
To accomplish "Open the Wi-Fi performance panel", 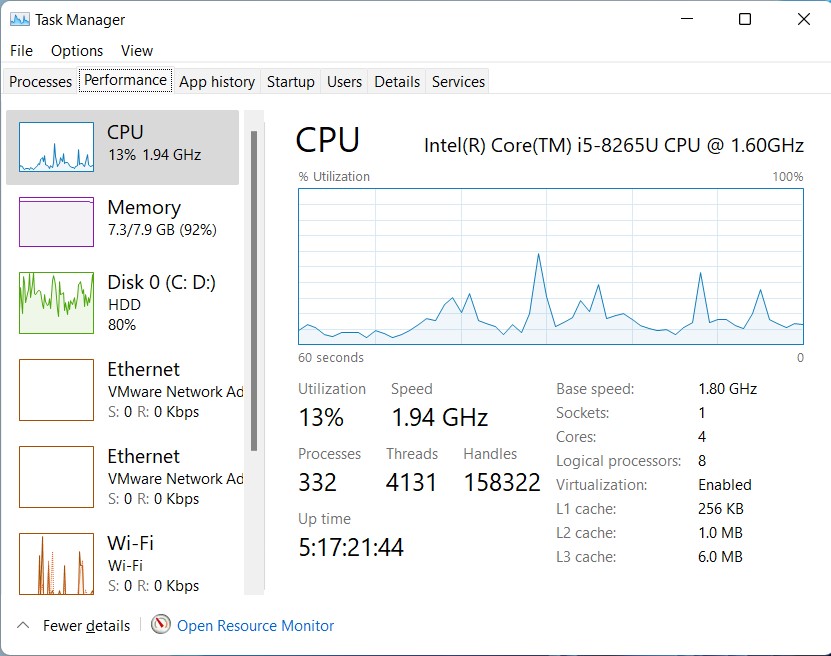I will [120, 560].
